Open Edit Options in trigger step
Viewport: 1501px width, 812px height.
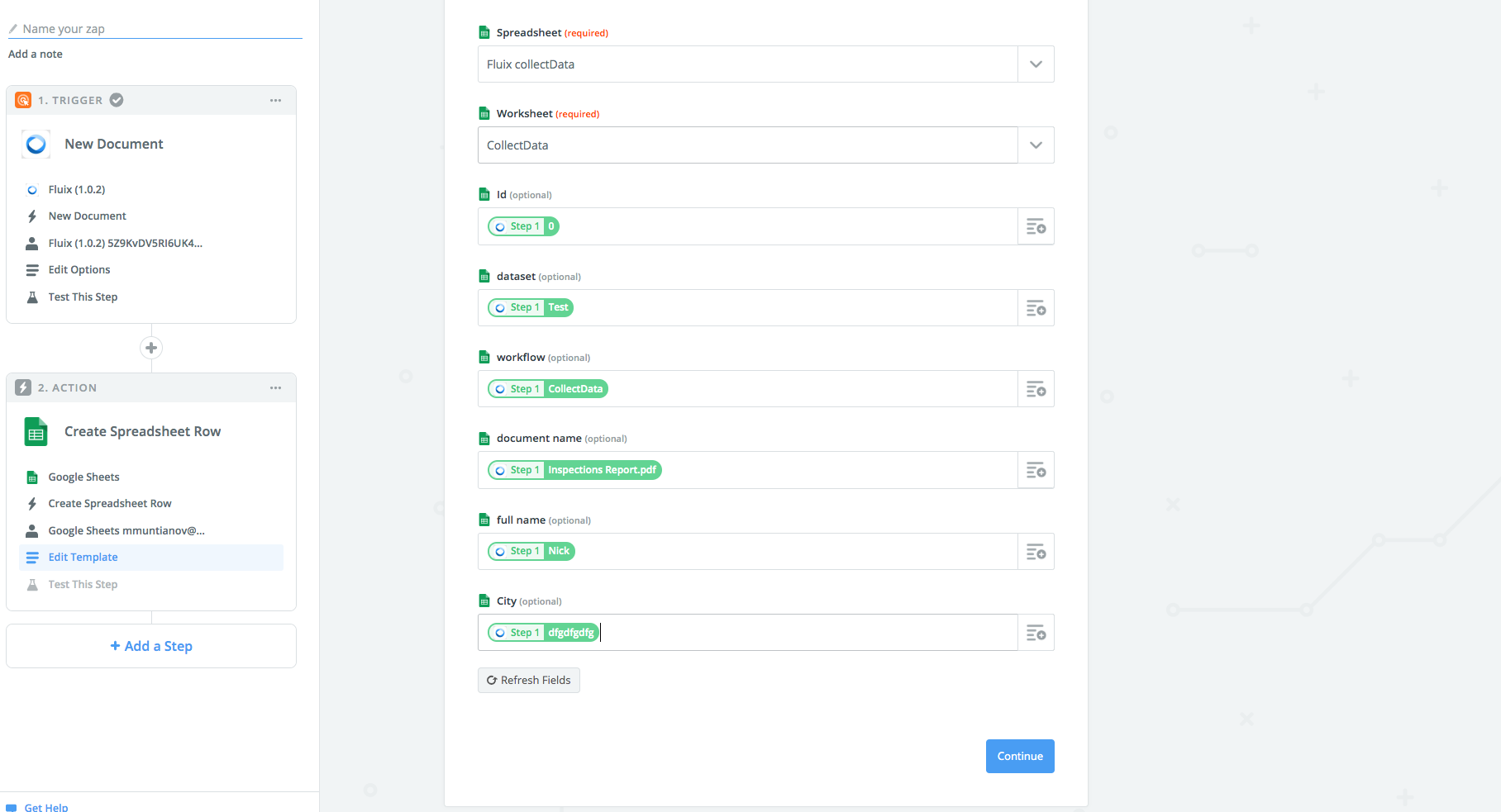point(79,270)
